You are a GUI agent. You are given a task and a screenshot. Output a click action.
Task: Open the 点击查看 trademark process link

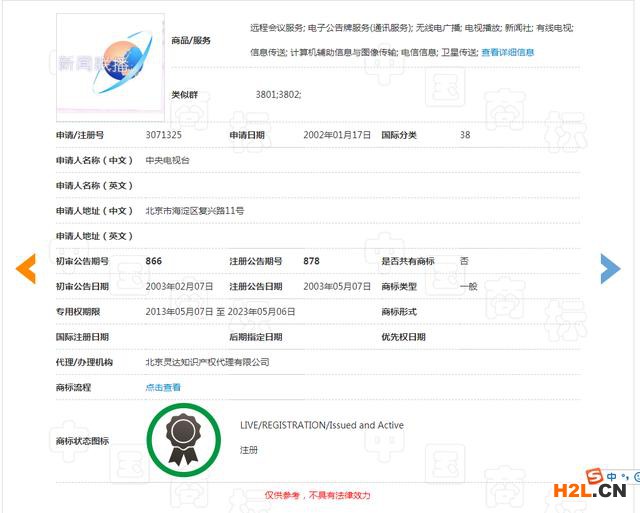click(163, 387)
